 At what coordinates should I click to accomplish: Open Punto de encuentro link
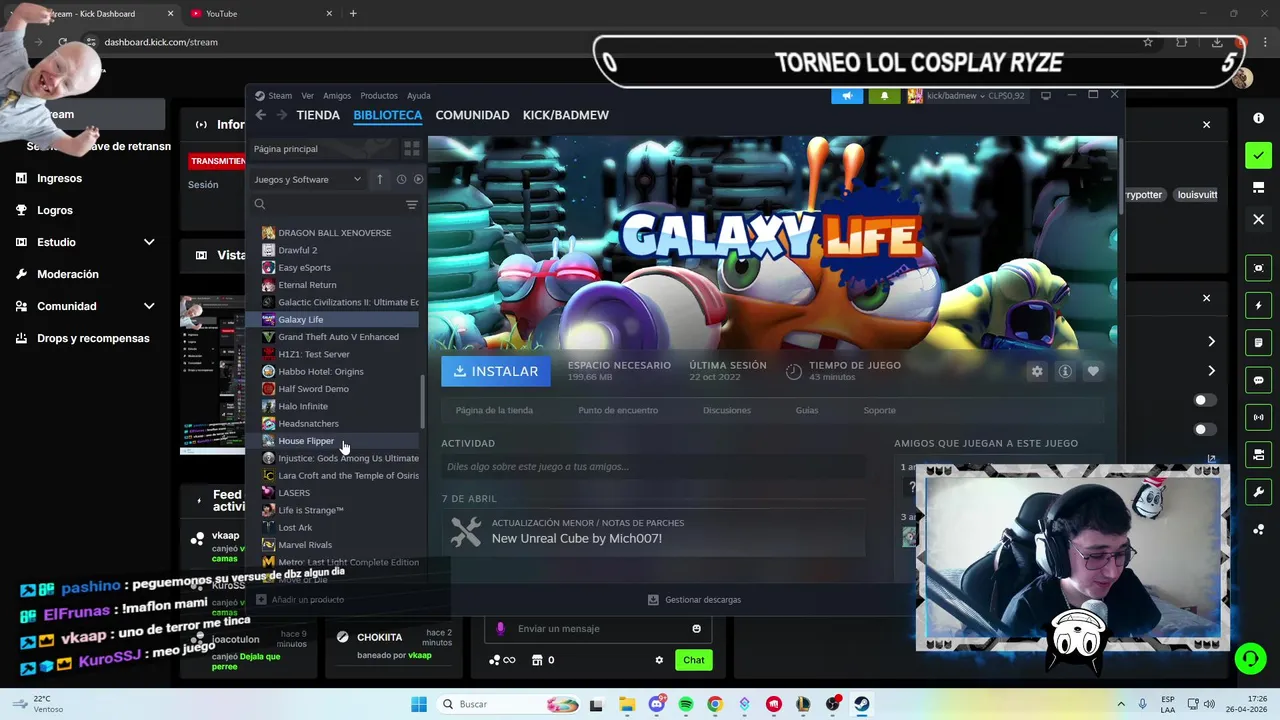coord(618,410)
